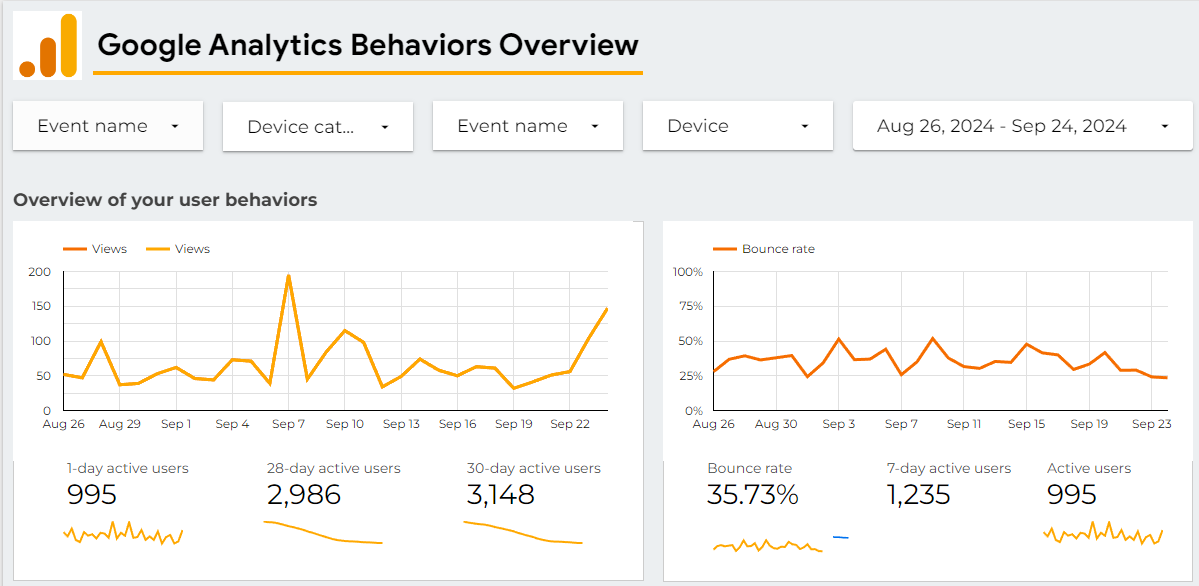This screenshot has width=1199, height=586.
Task: Toggle the light orange Views legend item
Action: [x=177, y=249]
